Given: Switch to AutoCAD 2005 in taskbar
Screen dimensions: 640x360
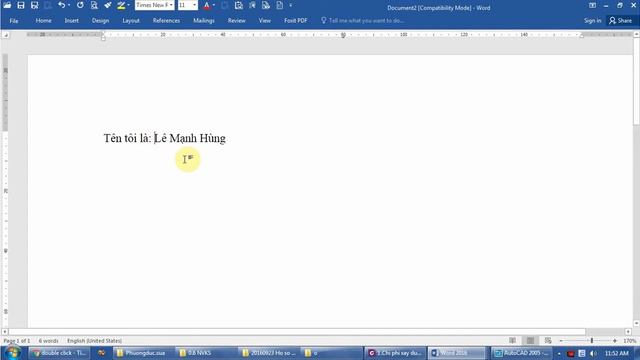Looking at the screenshot, I should coord(521,353).
